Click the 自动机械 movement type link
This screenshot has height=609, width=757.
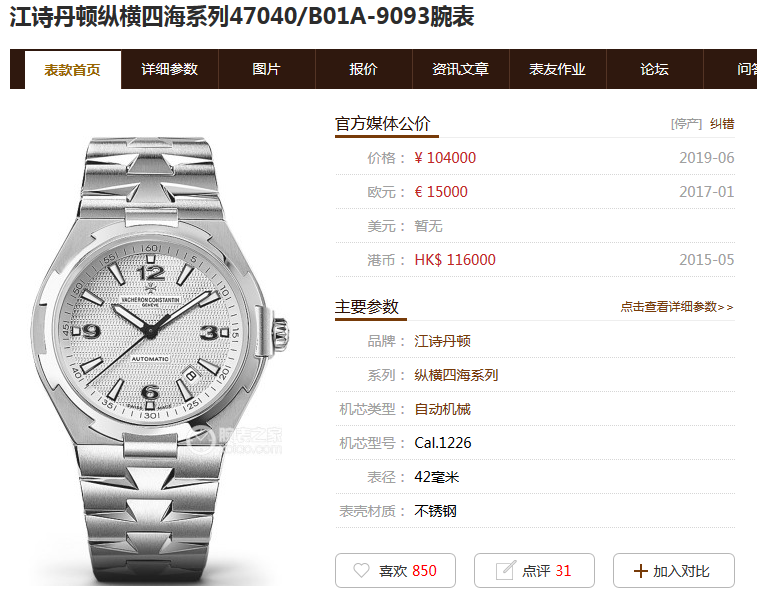(442, 409)
